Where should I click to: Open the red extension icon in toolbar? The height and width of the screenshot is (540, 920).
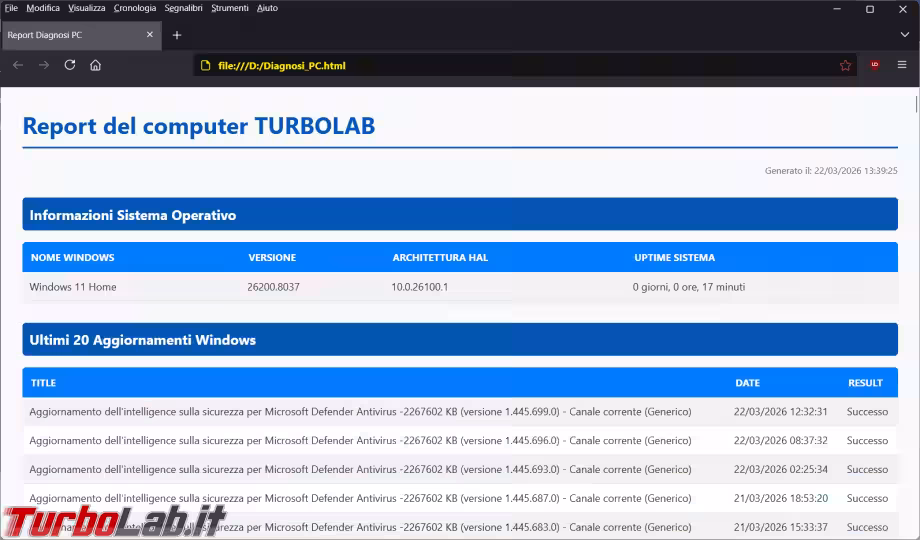pos(875,65)
